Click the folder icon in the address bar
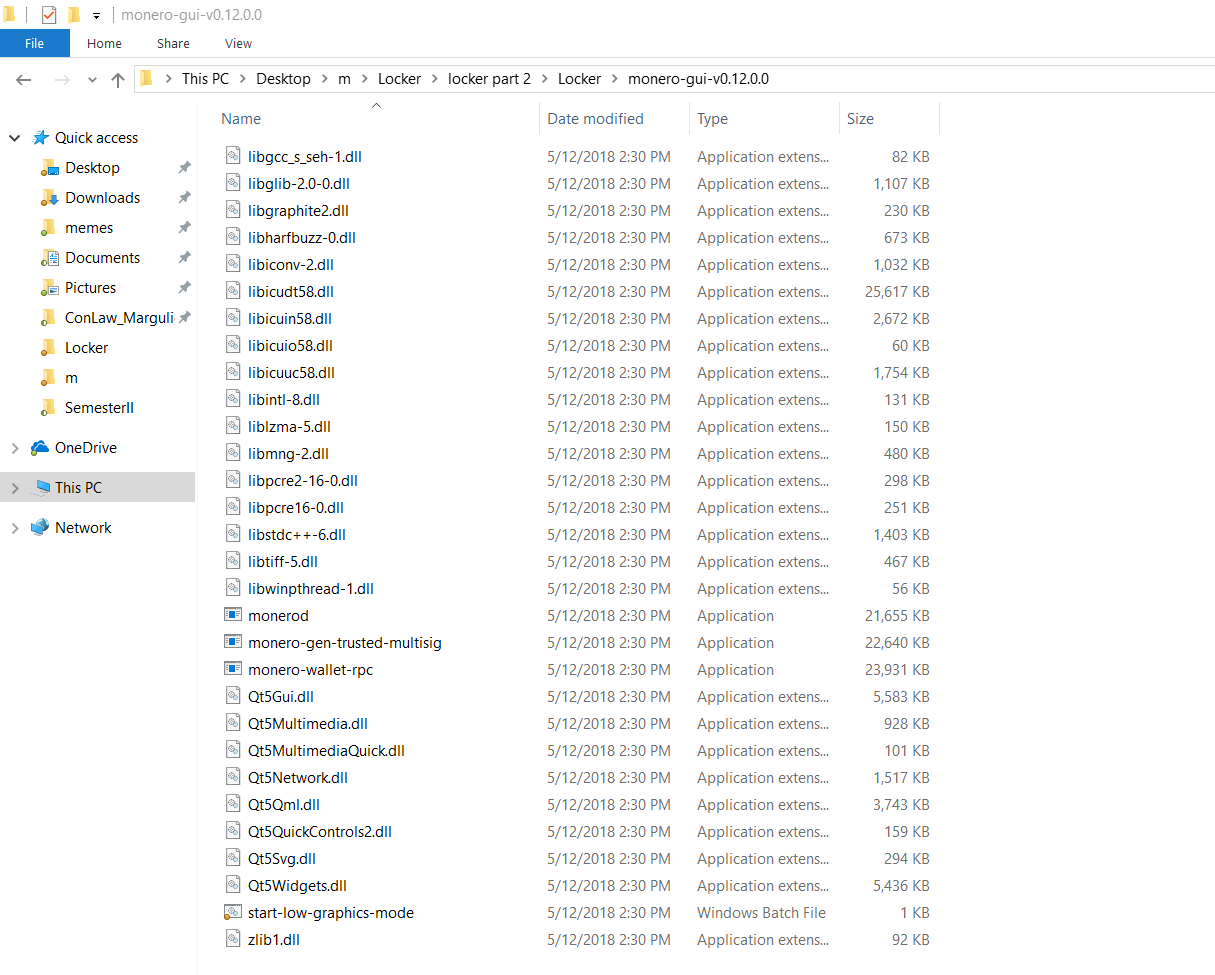This screenshot has width=1215, height=975. coord(145,78)
